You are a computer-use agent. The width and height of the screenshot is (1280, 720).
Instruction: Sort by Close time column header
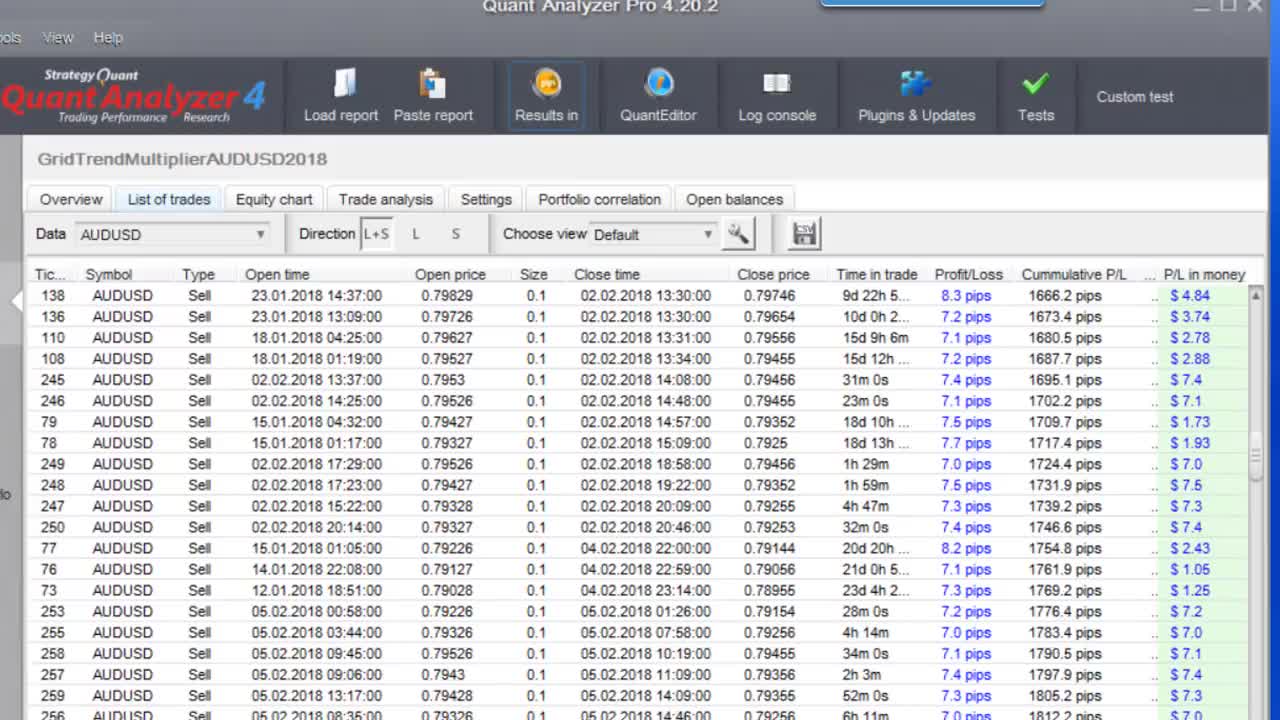click(x=607, y=274)
